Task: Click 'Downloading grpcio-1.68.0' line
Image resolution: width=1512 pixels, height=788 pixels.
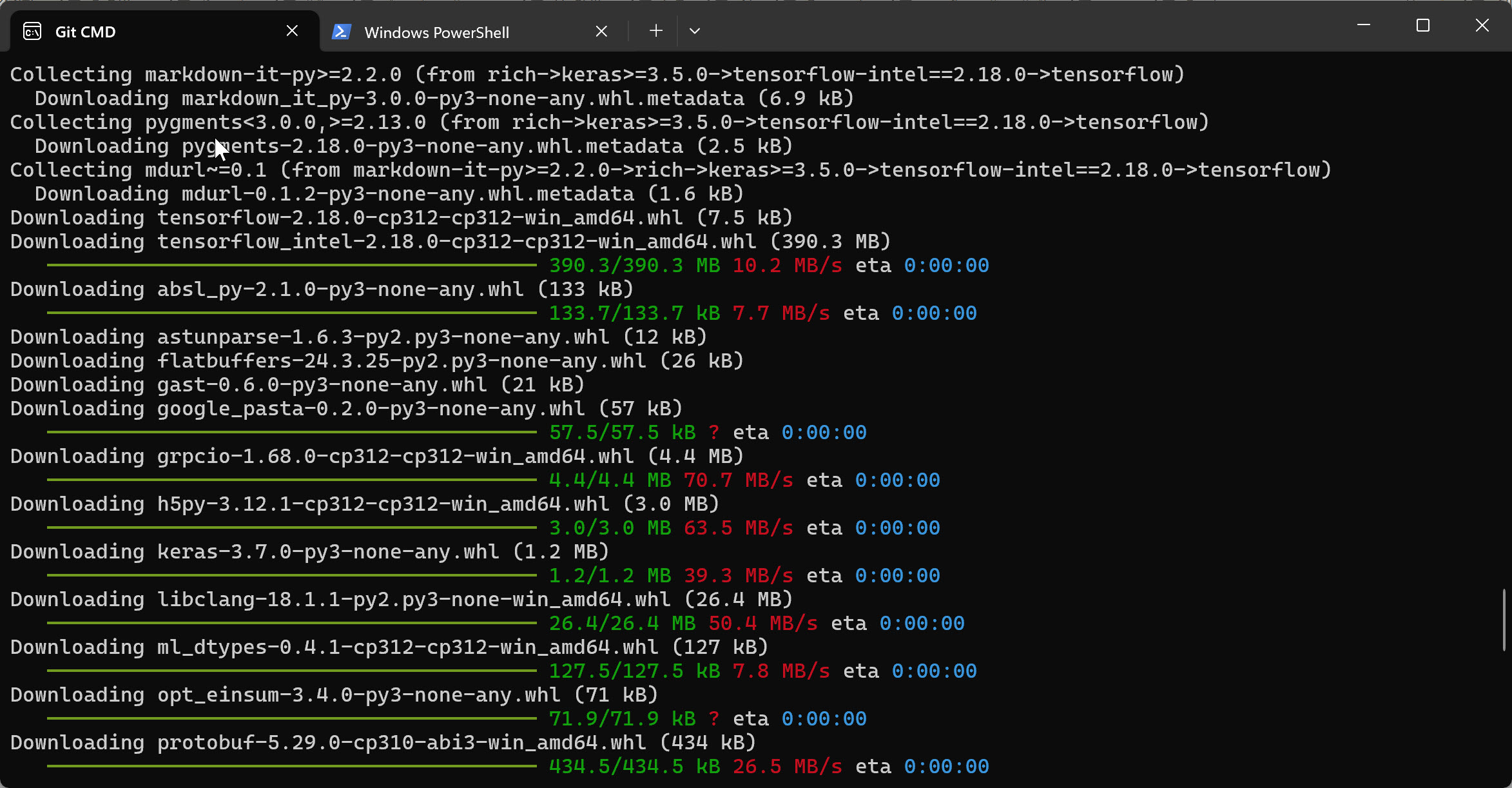Action: tap(377, 456)
